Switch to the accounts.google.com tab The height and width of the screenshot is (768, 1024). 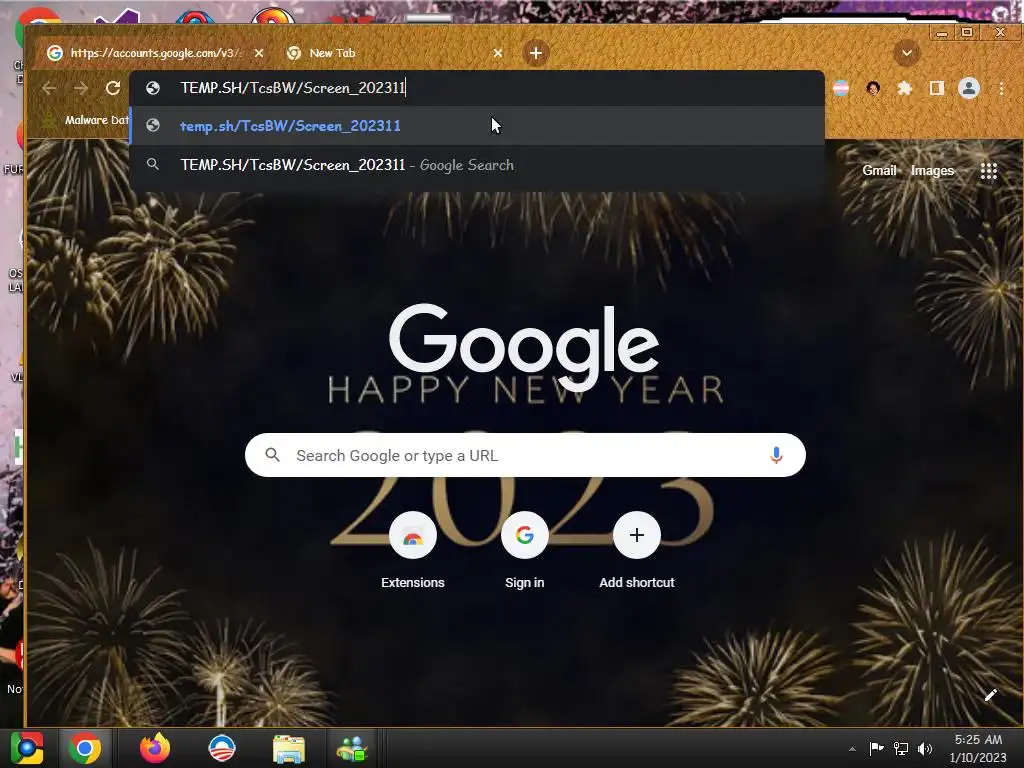pyautogui.click(x=153, y=53)
